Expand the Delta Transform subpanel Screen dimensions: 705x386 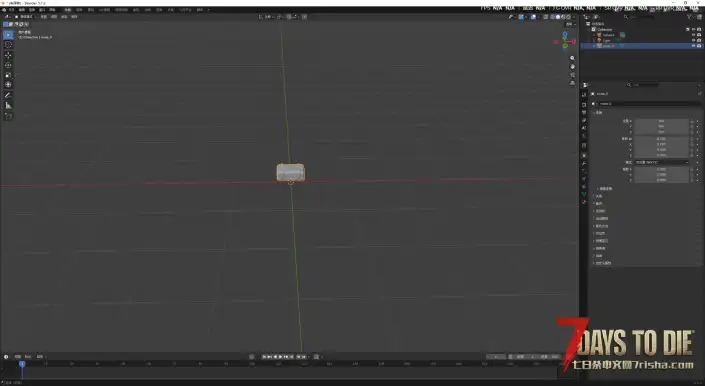(605, 189)
